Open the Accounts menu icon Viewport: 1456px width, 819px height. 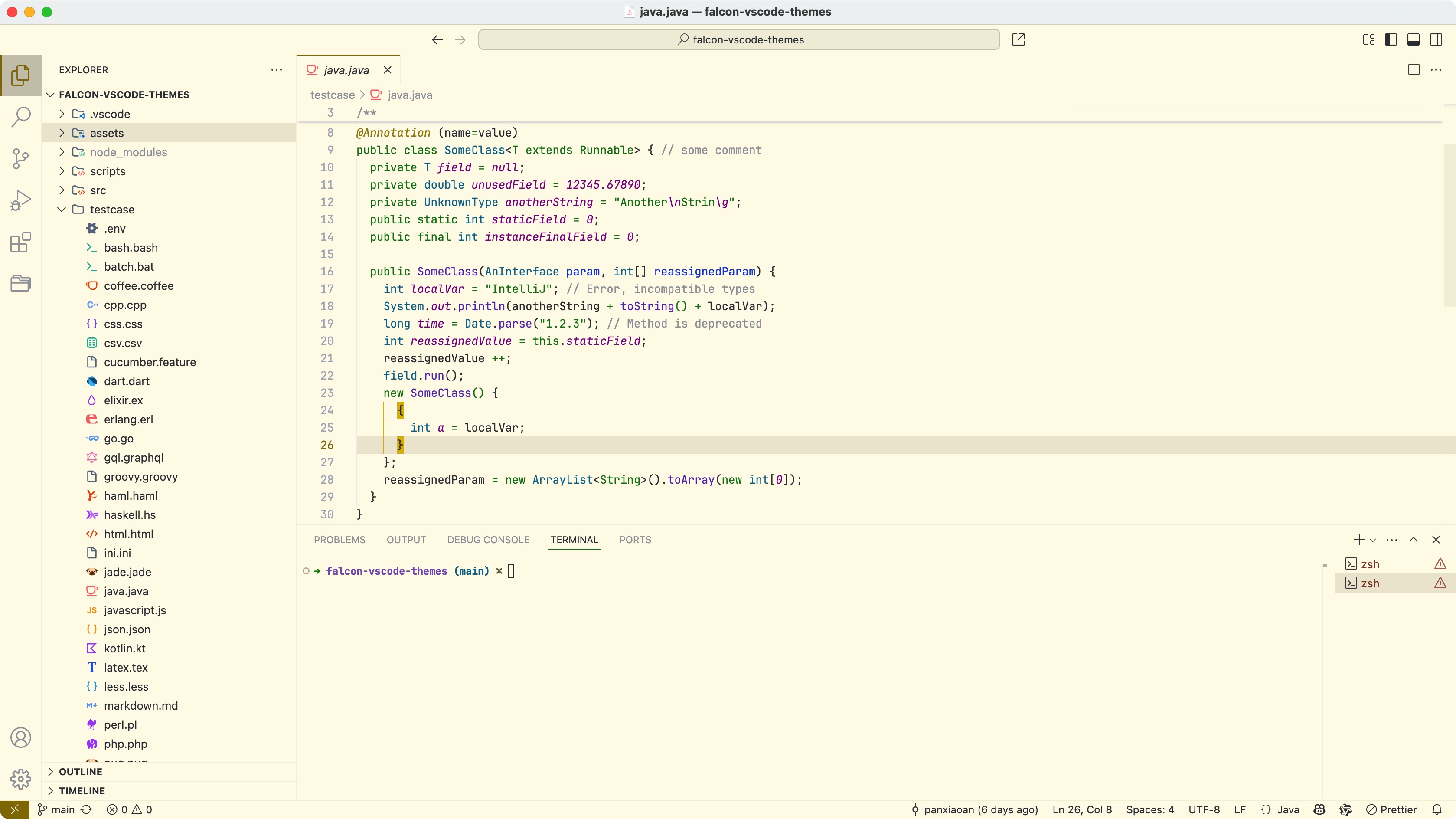[21, 737]
